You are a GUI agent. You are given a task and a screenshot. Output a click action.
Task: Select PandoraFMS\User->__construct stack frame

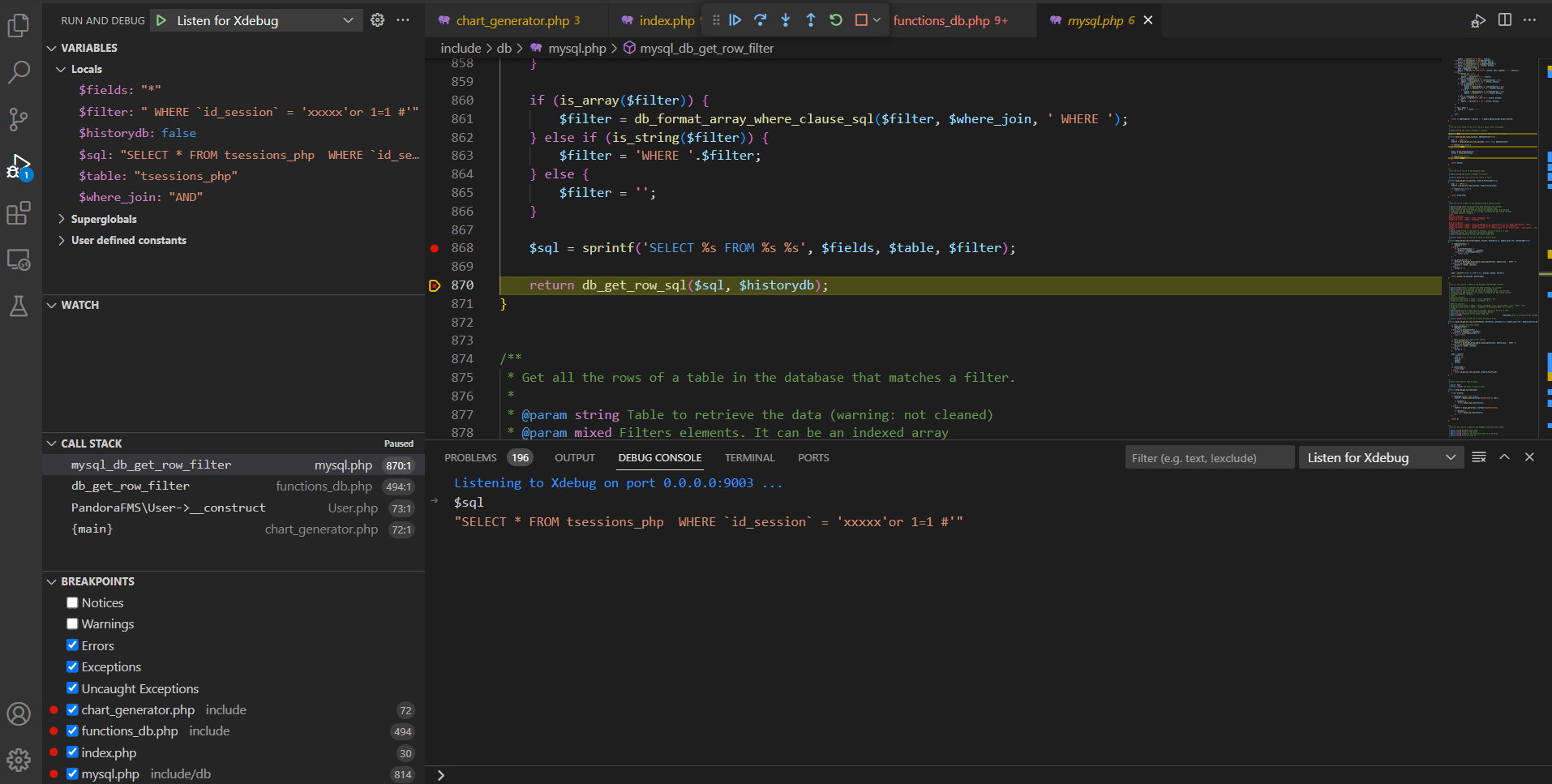pyautogui.click(x=234, y=508)
